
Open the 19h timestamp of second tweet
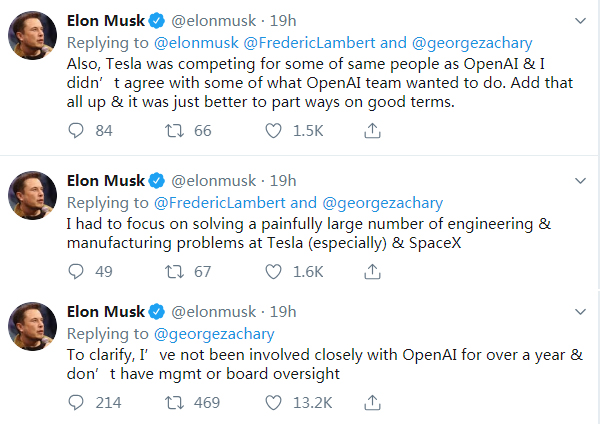click(283, 181)
